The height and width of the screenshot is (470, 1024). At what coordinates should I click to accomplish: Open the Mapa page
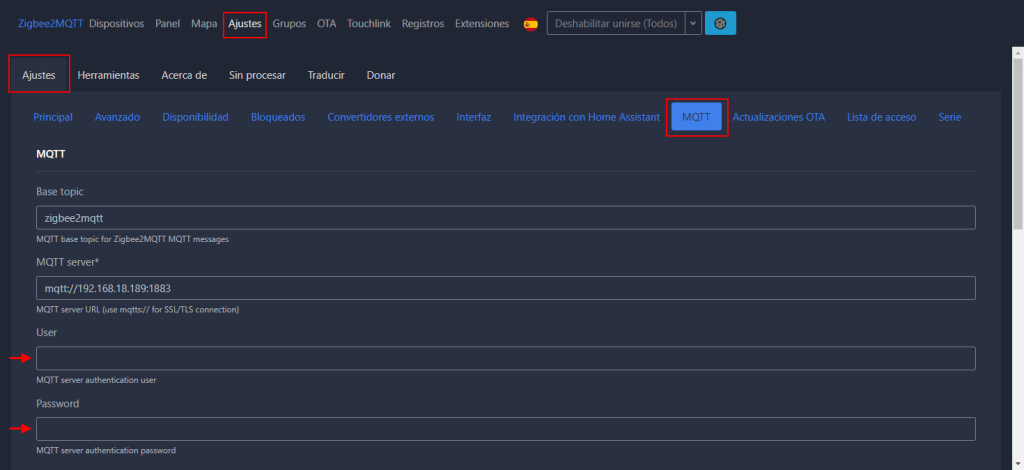coord(204,23)
